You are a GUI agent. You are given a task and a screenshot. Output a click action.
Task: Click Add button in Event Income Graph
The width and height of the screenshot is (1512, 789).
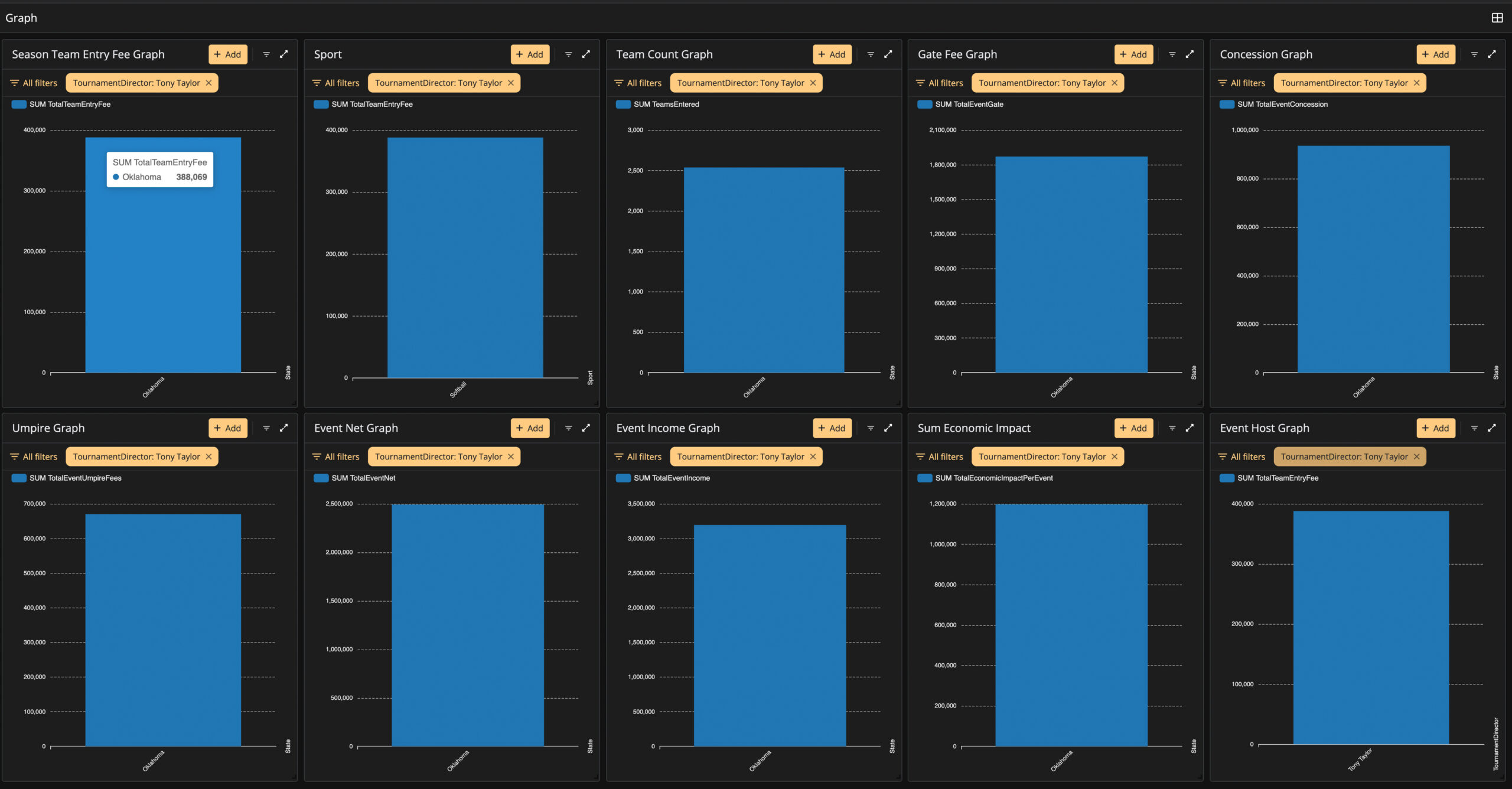[x=832, y=428]
